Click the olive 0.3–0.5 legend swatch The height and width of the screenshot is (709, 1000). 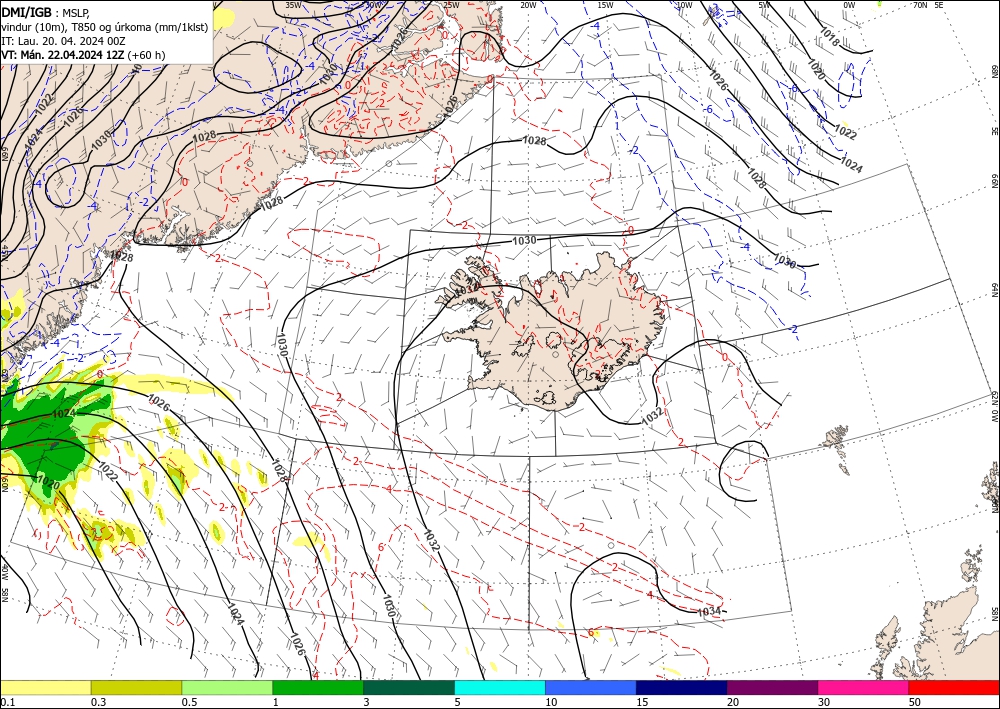136,687
